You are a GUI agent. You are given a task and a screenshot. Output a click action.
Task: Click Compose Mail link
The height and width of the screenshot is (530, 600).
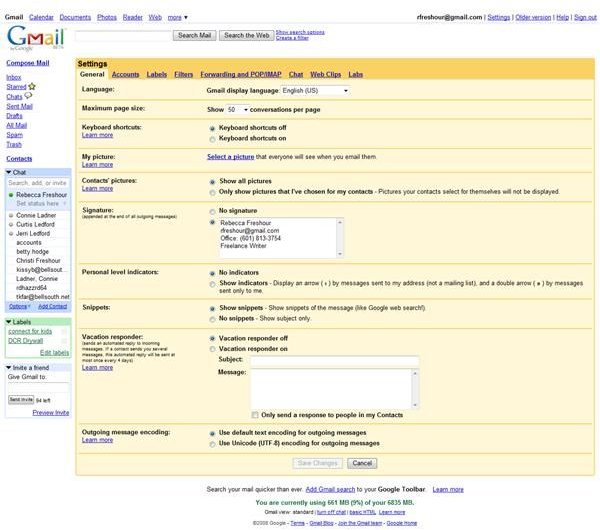tap(28, 63)
